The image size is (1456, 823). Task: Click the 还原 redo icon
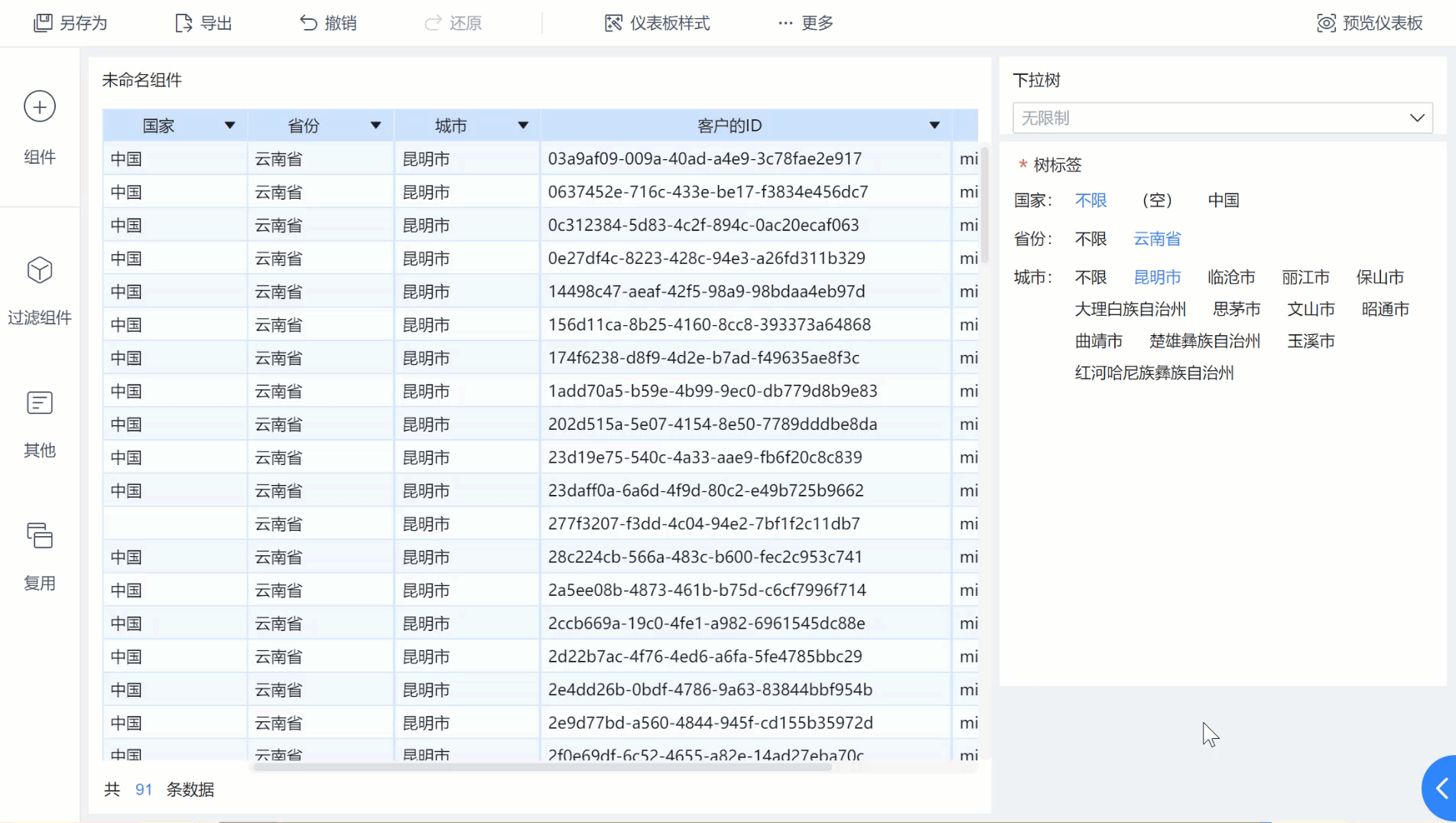(x=433, y=23)
